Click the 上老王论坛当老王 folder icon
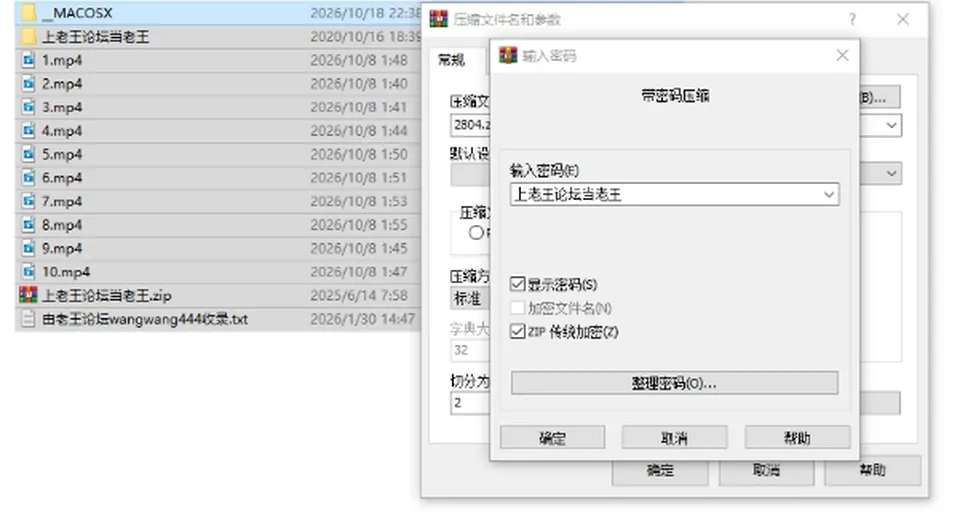The height and width of the screenshot is (521, 960). click(28, 37)
